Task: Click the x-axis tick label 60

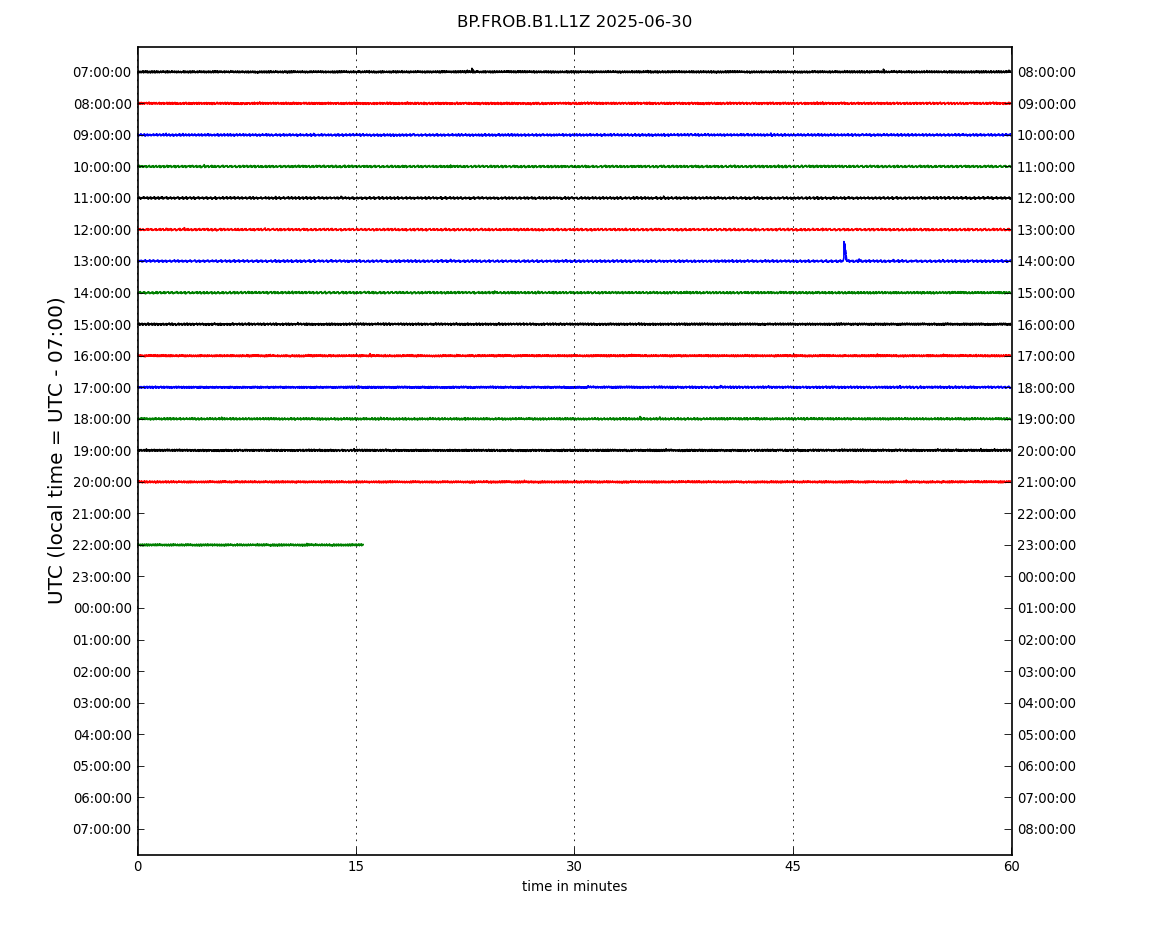Action: [1011, 866]
